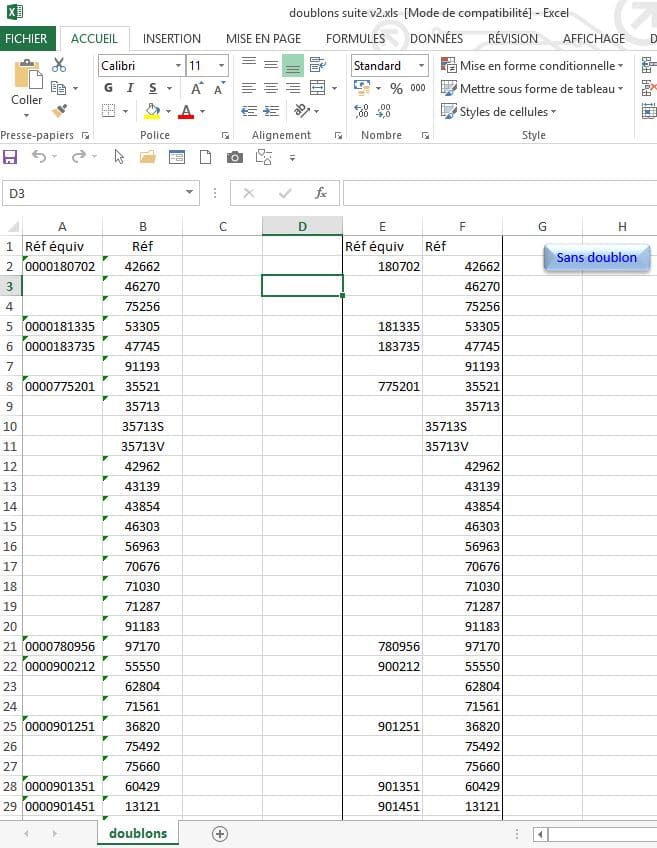
Task: Click the percent style icon
Action: pos(396,88)
